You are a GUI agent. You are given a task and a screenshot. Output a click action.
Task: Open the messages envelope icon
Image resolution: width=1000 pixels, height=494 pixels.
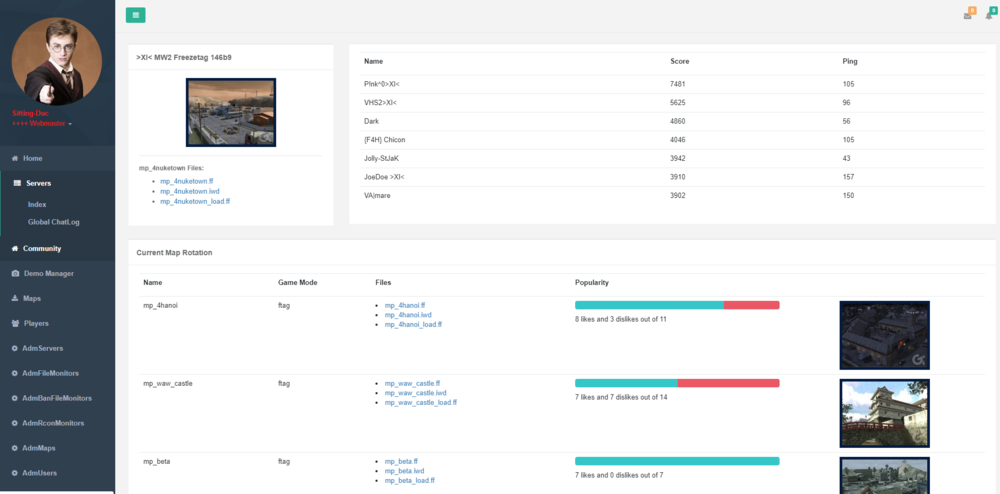967,16
